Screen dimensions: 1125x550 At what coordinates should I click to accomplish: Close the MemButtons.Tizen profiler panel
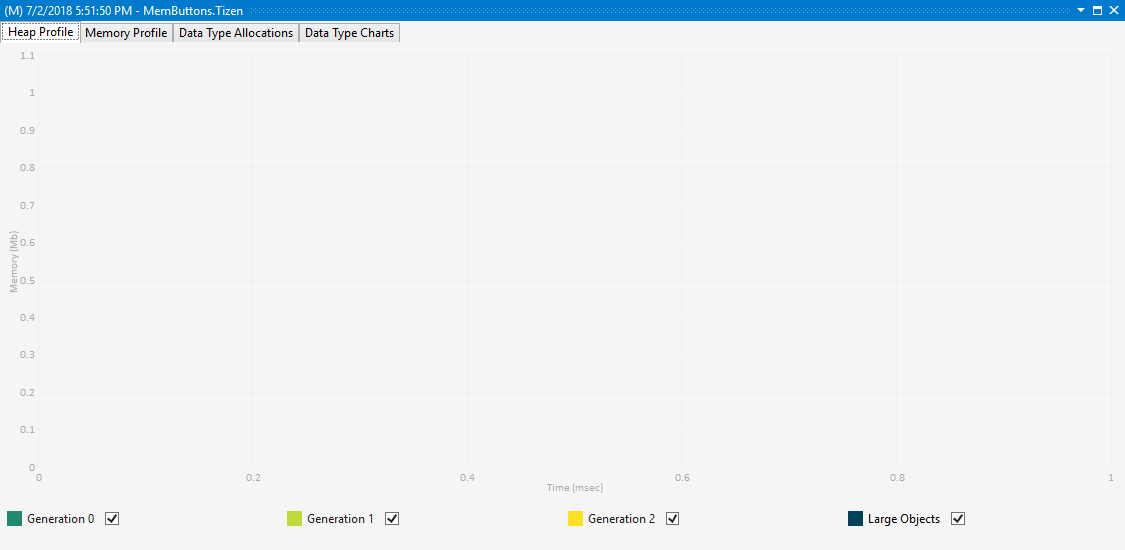(x=1113, y=10)
